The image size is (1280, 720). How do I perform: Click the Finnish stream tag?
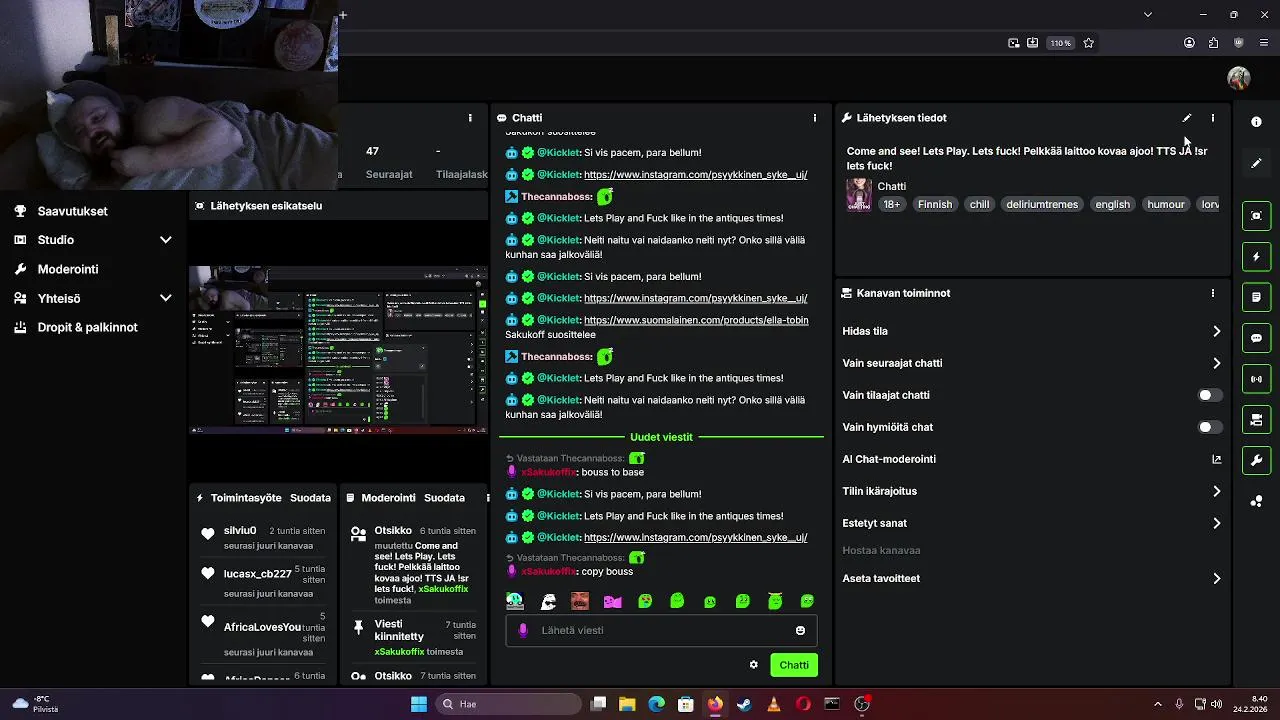[x=935, y=204]
